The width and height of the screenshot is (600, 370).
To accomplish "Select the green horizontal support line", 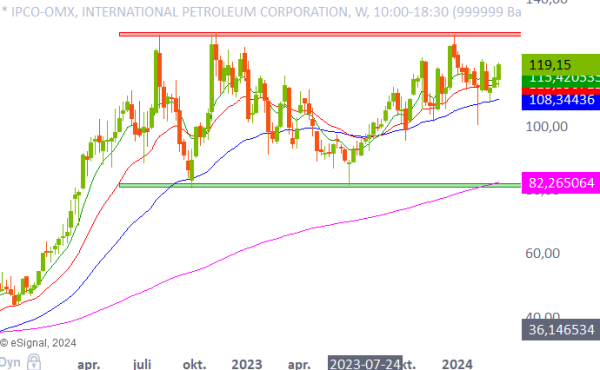I will (x=320, y=185).
